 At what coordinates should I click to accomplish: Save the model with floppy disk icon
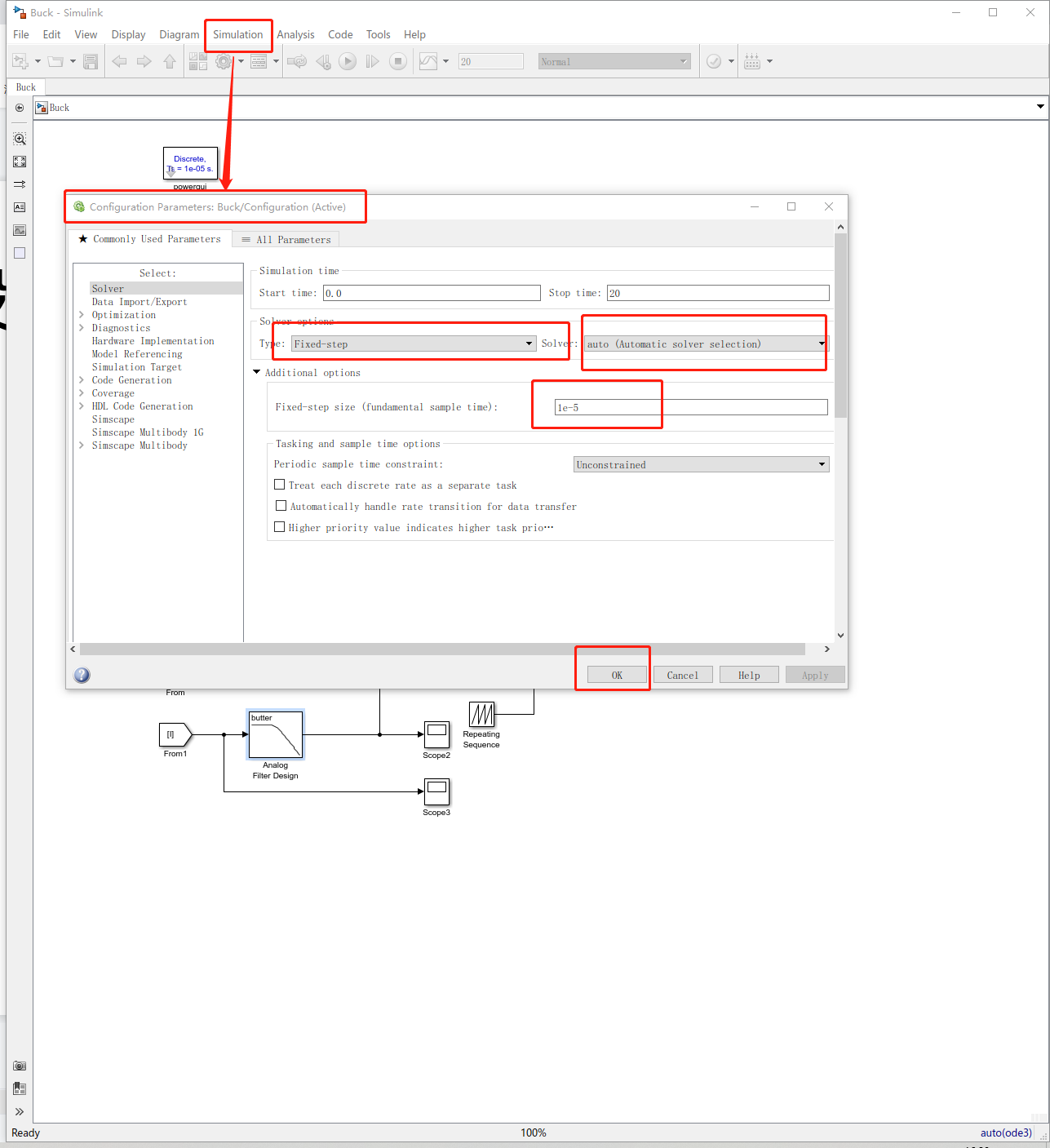point(91,61)
